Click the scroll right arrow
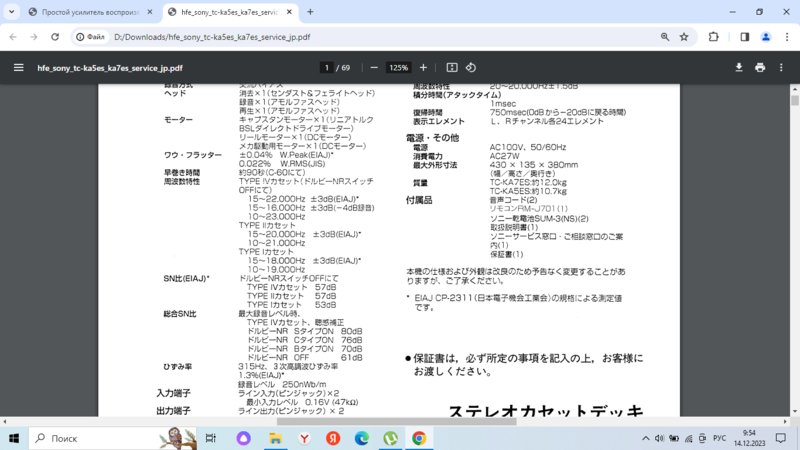Viewport: 800px width, 450px height. tap(785, 421)
